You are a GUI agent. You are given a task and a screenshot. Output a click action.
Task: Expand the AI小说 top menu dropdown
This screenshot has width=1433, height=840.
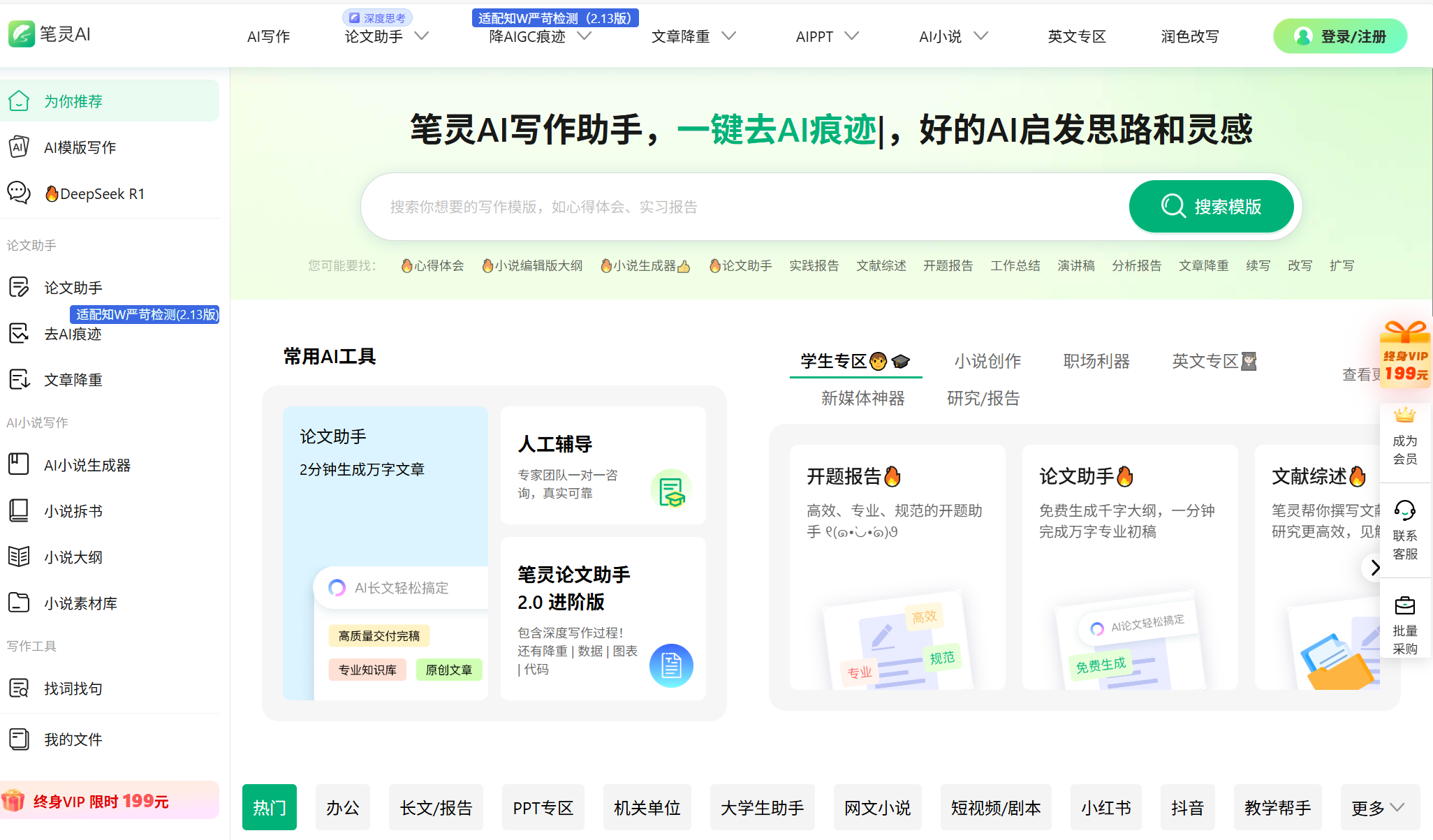[x=980, y=36]
